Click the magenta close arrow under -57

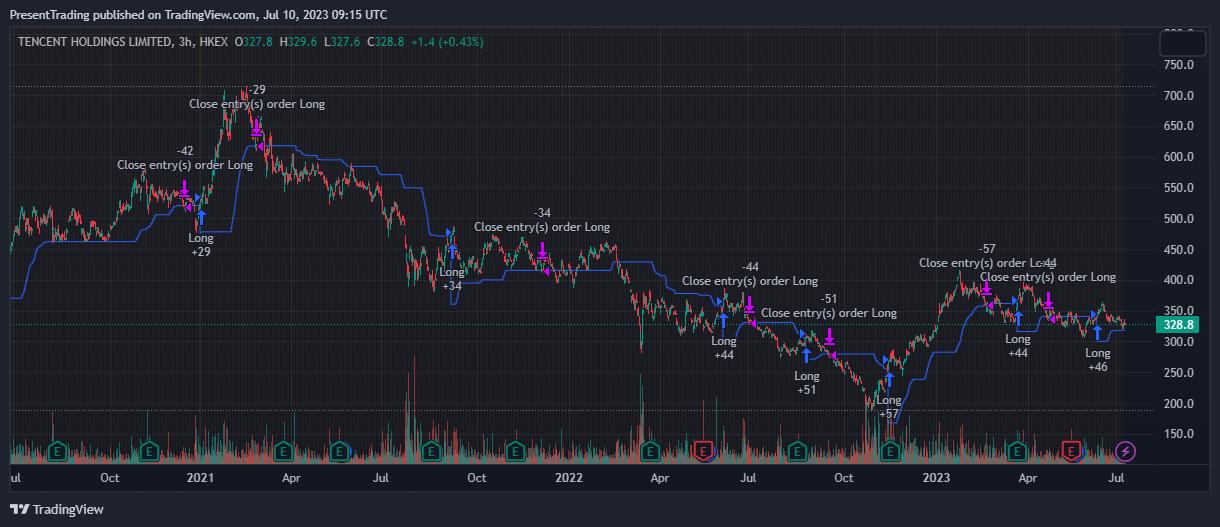(x=986, y=288)
